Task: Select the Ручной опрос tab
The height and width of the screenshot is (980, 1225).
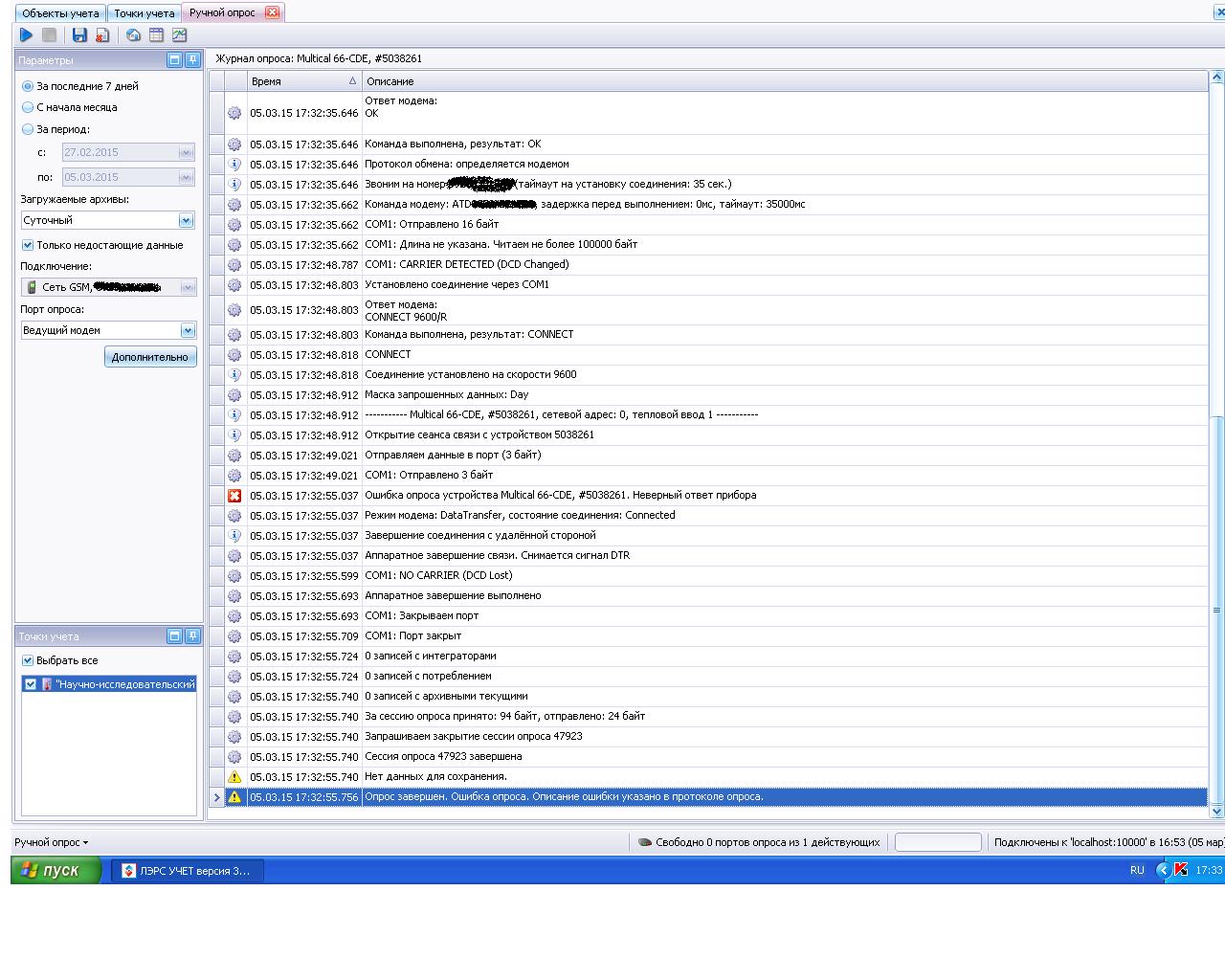Action: pyautogui.click(x=222, y=12)
